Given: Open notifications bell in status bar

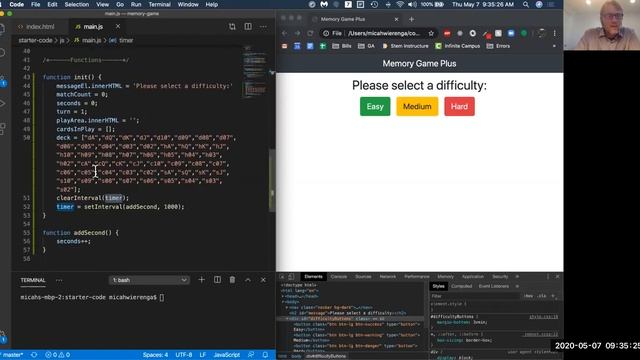Looking at the screenshot, I should click(x=265, y=355).
